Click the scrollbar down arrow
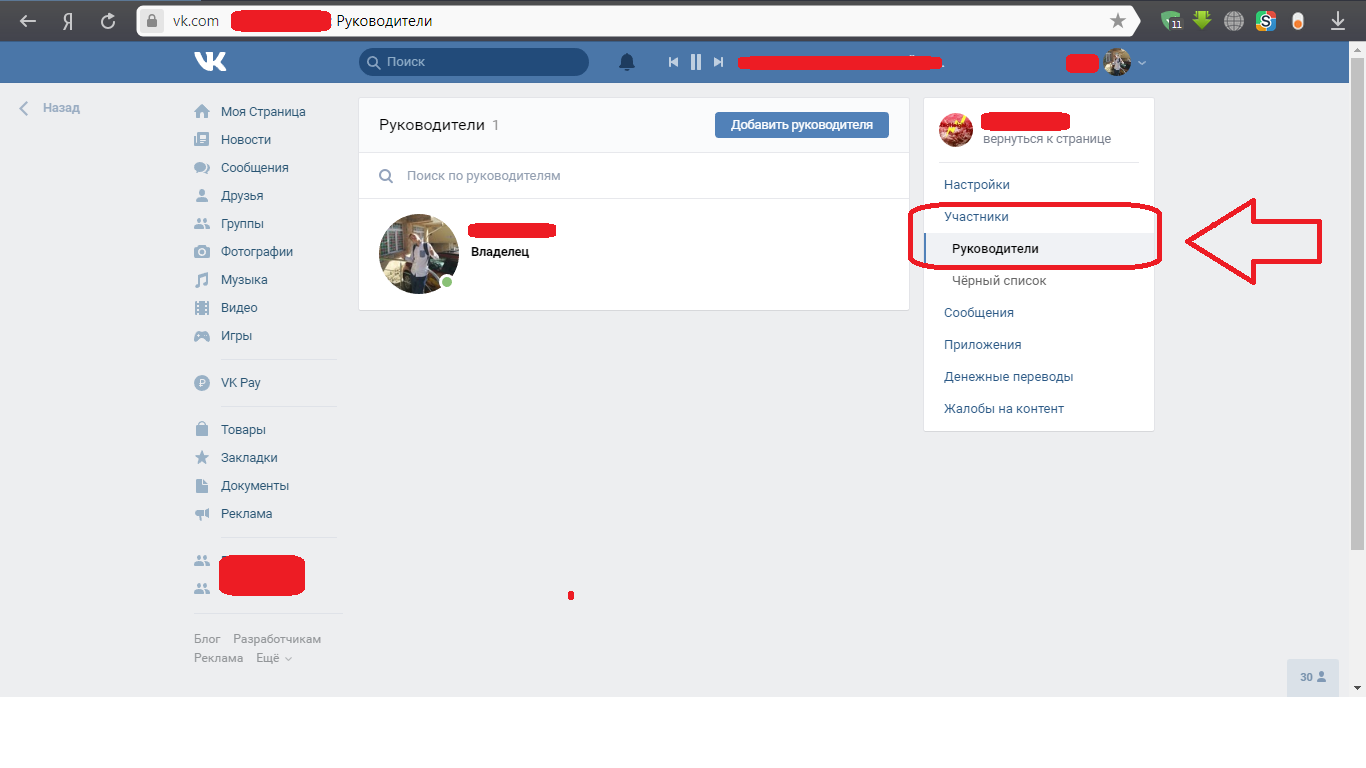The height and width of the screenshot is (768, 1366). click(x=1357, y=688)
